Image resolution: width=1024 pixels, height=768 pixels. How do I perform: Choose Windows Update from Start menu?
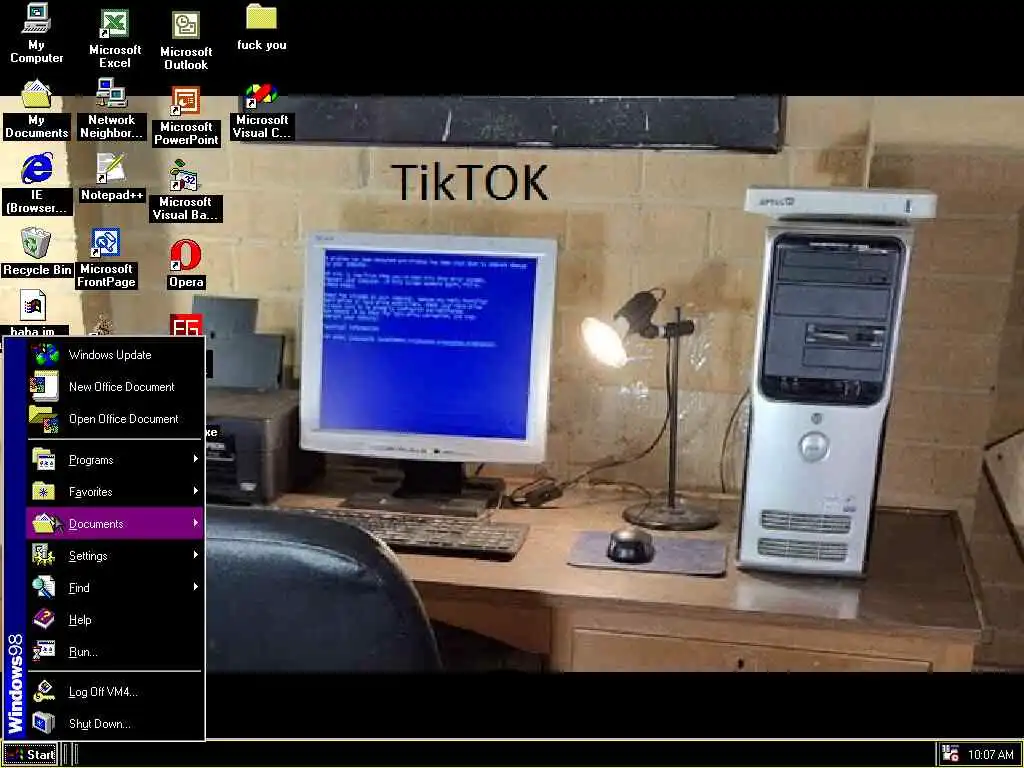point(115,355)
